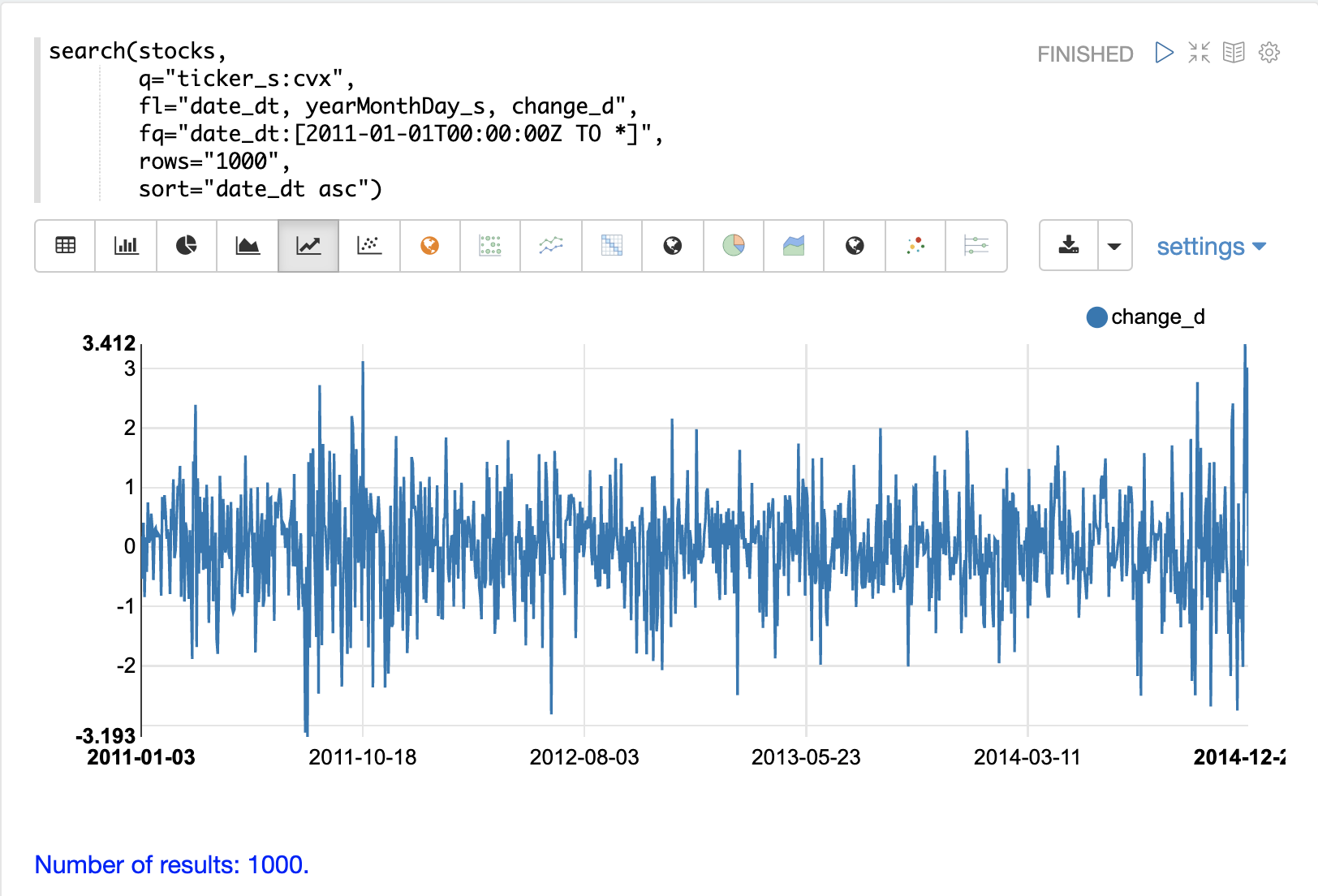The image size is (1318, 896).
Task: Select the bar chart visualization
Action: point(126,245)
